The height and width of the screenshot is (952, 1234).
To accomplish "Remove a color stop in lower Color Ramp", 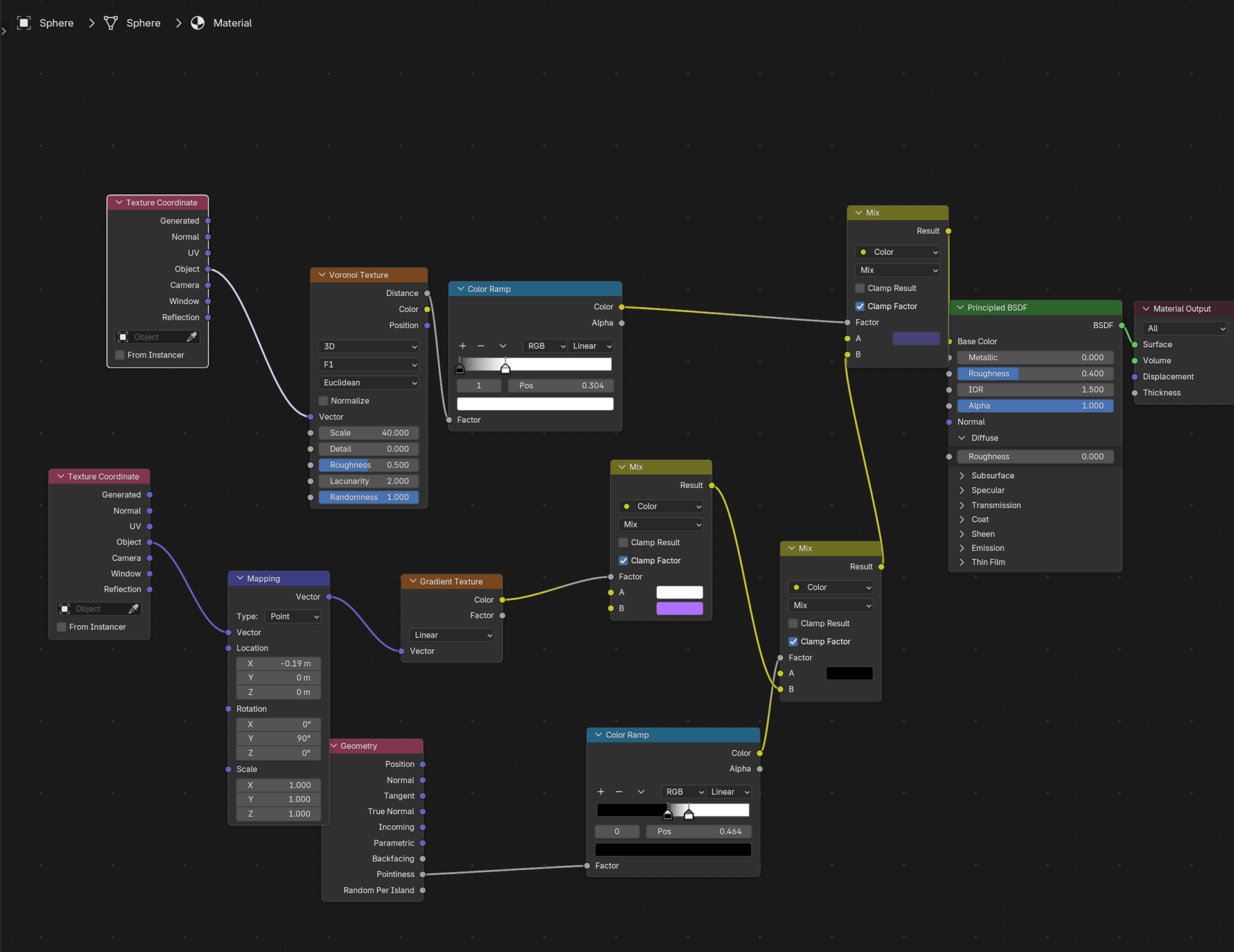I will [x=619, y=792].
